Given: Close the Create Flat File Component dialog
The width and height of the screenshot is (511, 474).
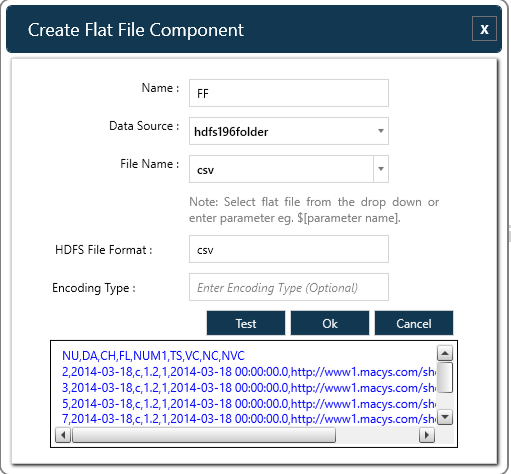Looking at the screenshot, I should (x=484, y=29).
